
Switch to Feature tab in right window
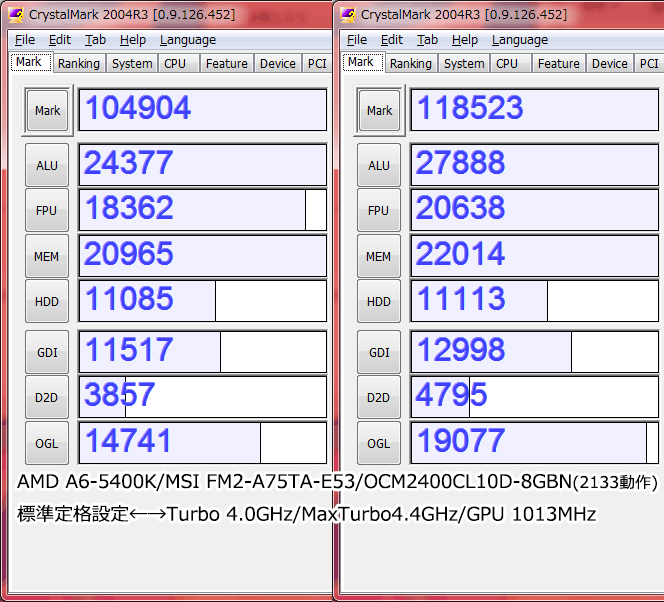click(559, 64)
